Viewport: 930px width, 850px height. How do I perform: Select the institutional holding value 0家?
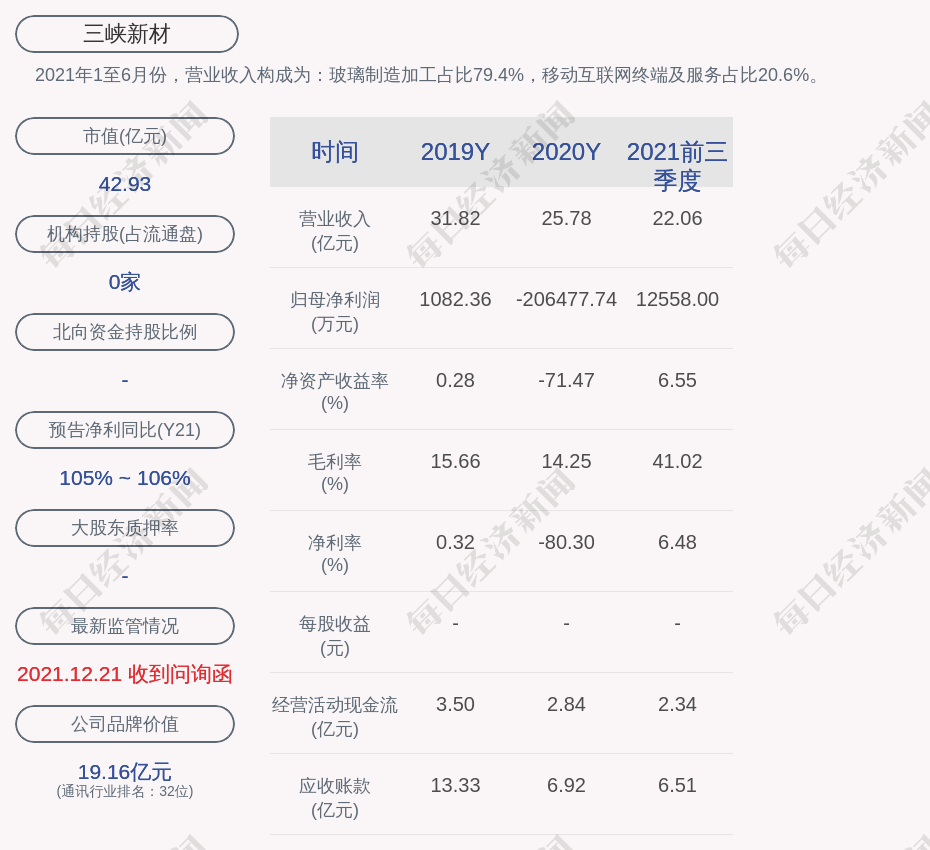click(x=125, y=282)
